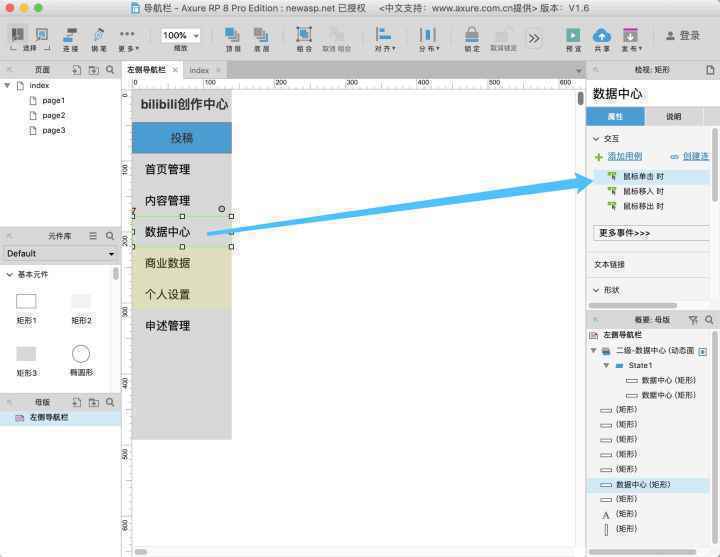The height and width of the screenshot is (557, 720).
Task: Bring widget to front (顶层)
Action: click(233, 39)
